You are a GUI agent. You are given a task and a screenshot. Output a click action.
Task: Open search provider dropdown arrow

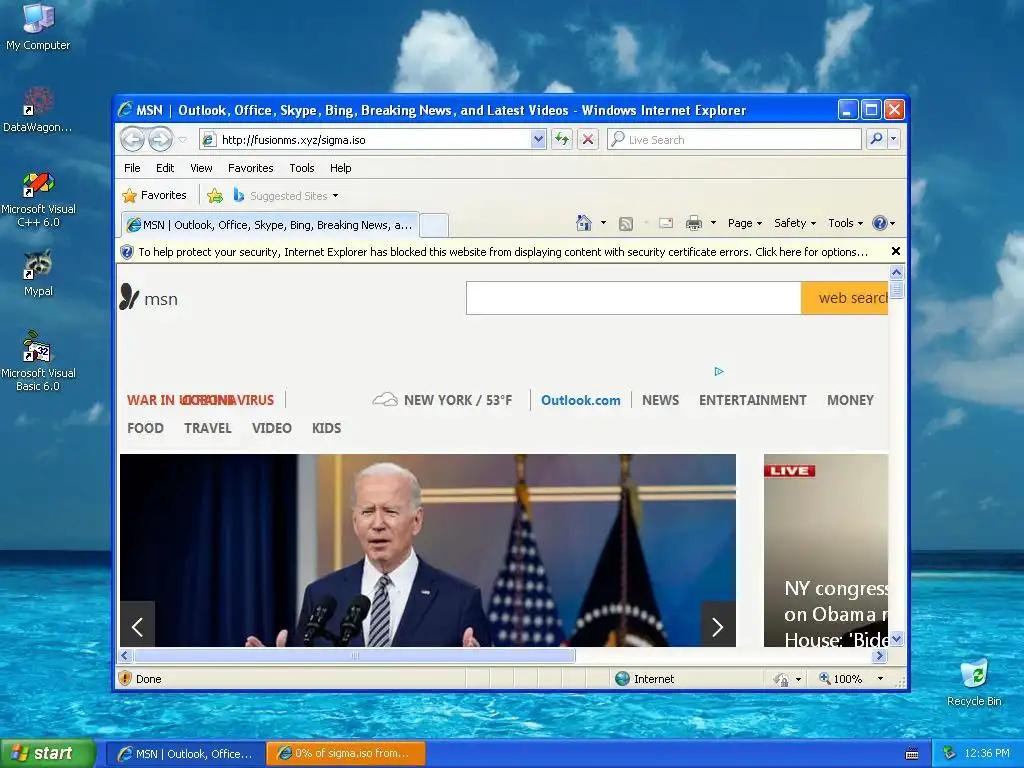click(x=893, y=139)
